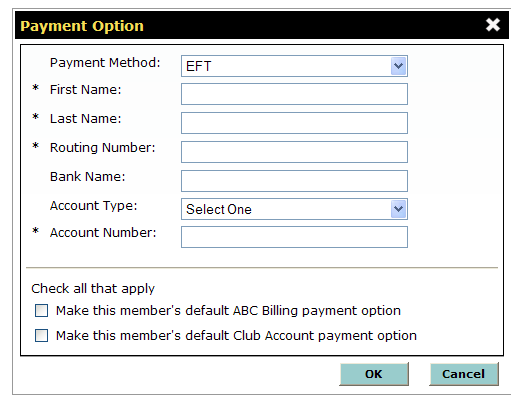Click the 'Bank Name:' label text
The image size is (524, 410).
tap(88, 177)
